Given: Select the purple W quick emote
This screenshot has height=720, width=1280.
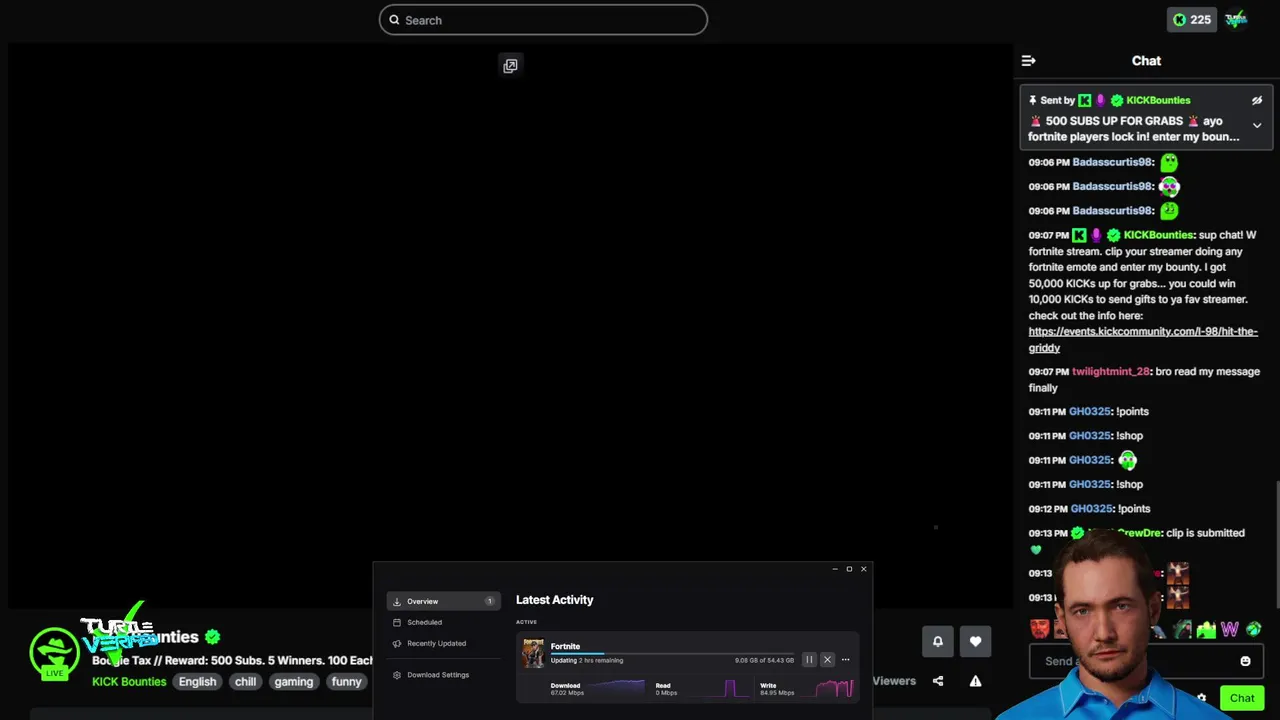Looking at the screenshot, I should (x=1230, y=629).
